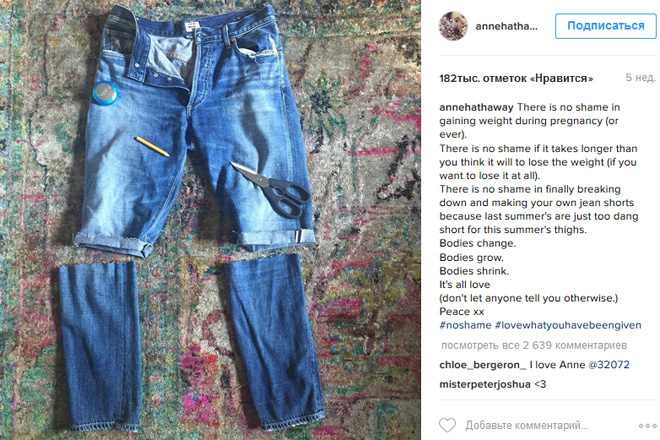Open chloe_bergeron_ commenter profile

point(483,365)
